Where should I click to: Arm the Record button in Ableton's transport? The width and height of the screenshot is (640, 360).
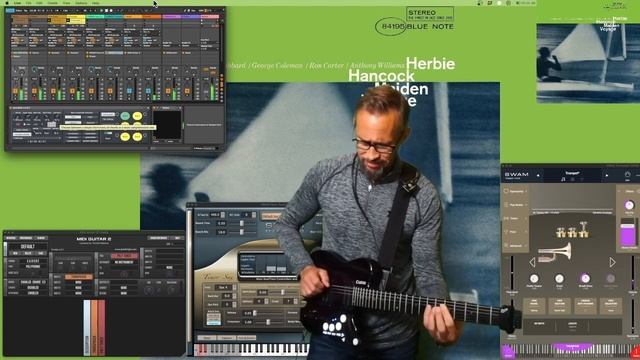tap(111, 11)
